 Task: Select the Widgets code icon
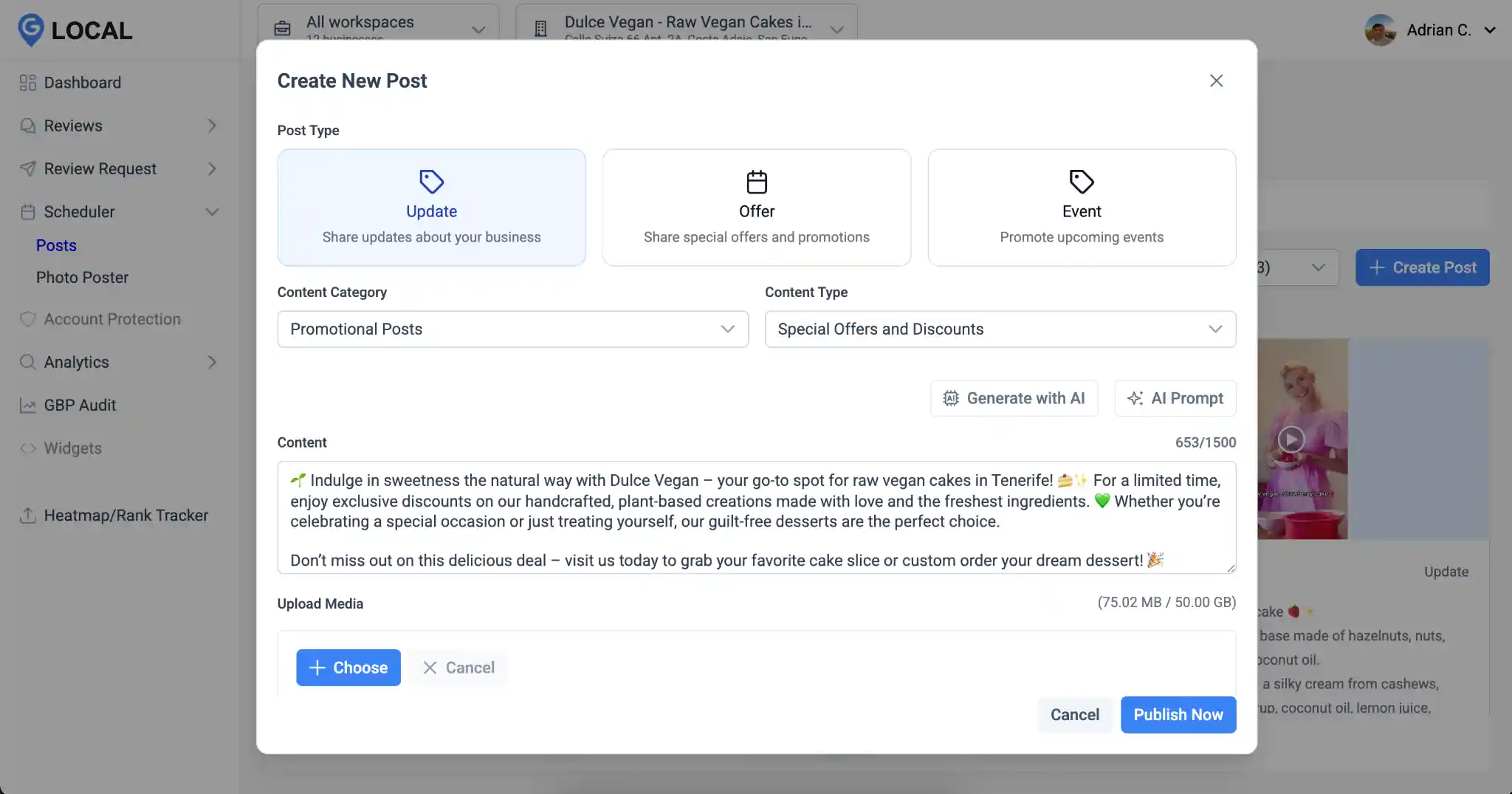(x=28, y=448)
